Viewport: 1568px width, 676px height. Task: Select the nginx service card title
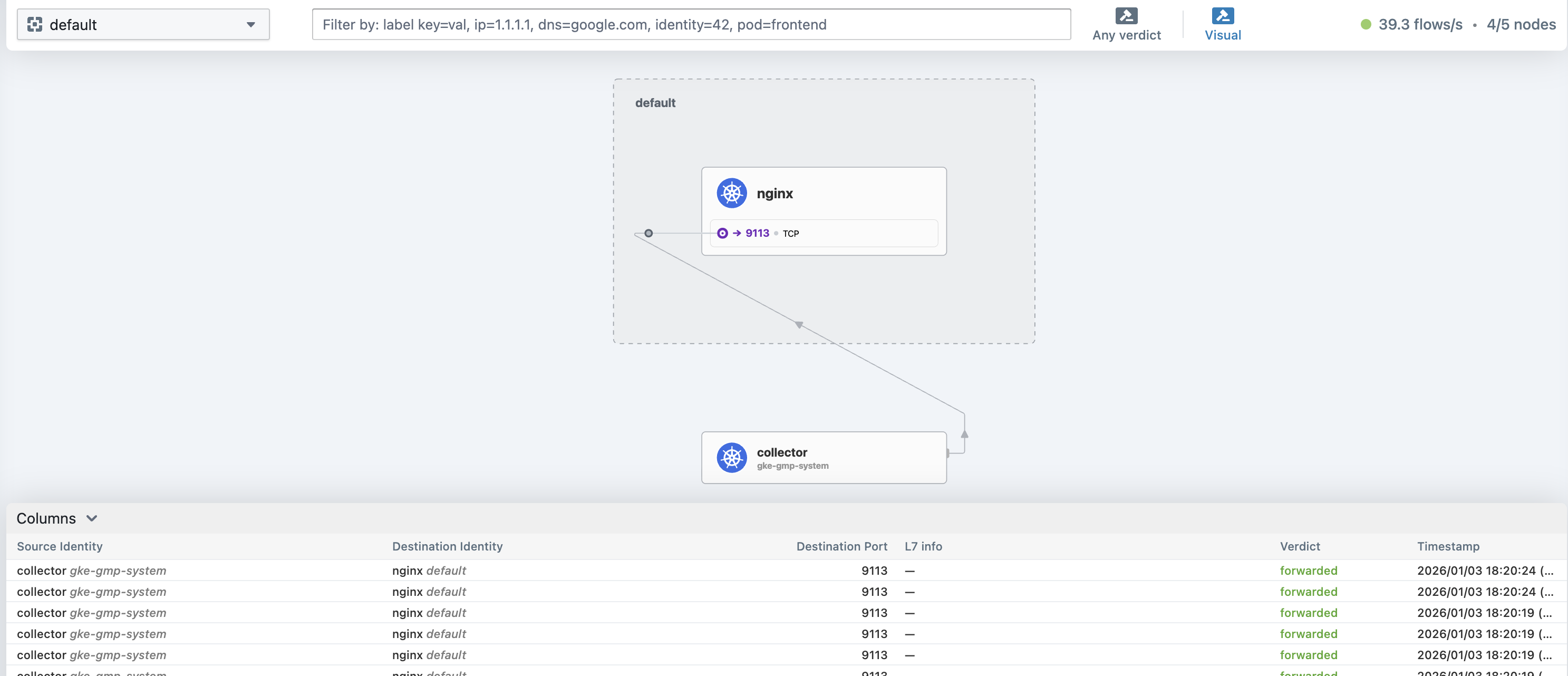[x=775, y=194]
